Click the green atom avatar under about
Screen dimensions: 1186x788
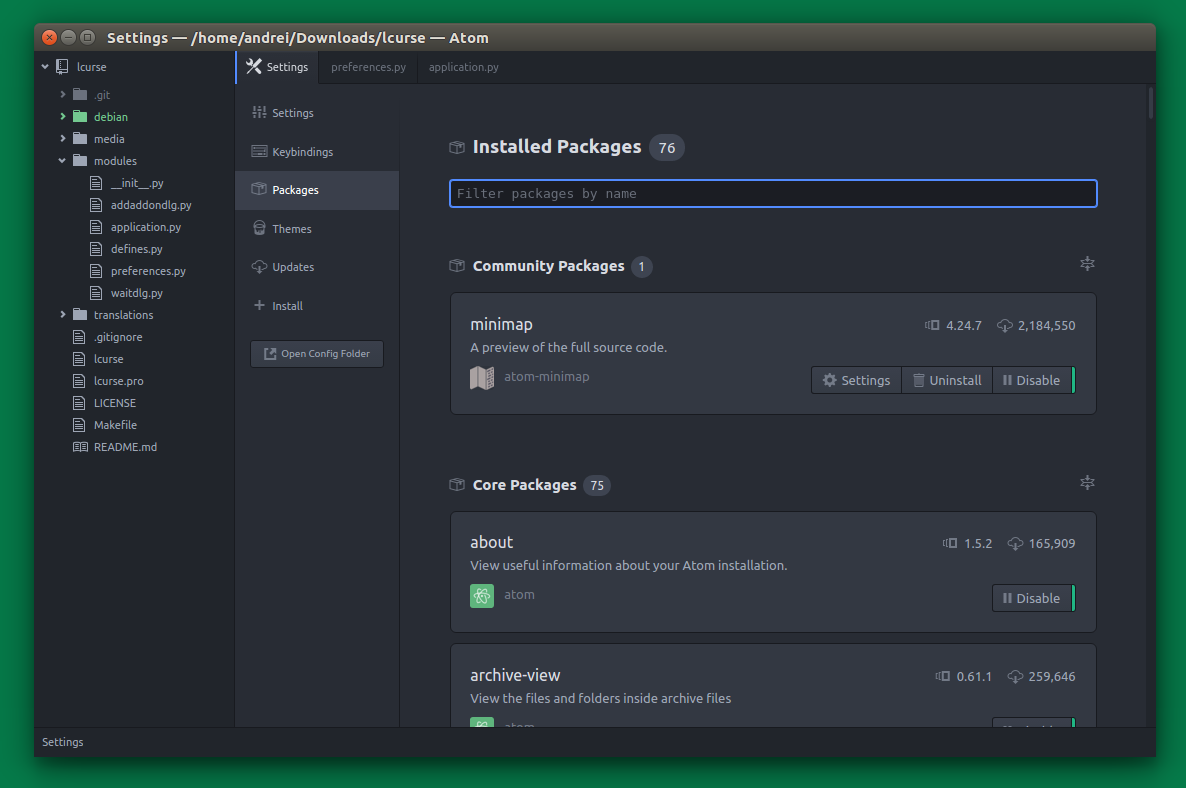[x=482, y=596]
